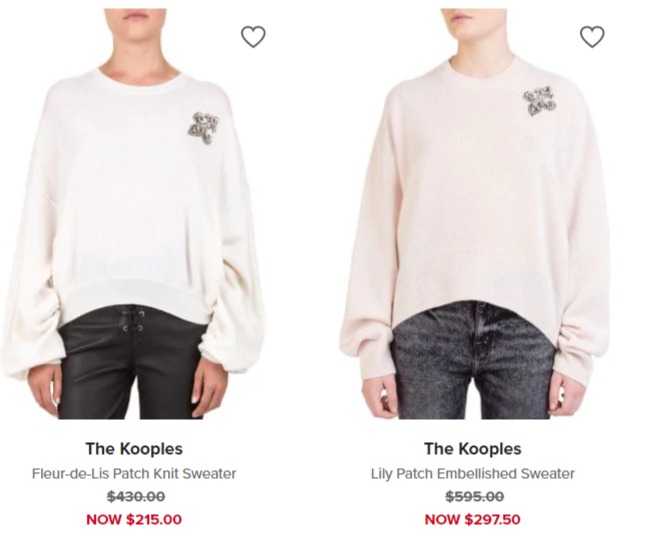Tap heart icon on Lily Patch sweater
The image size is (646, 543).
point(592,37)
